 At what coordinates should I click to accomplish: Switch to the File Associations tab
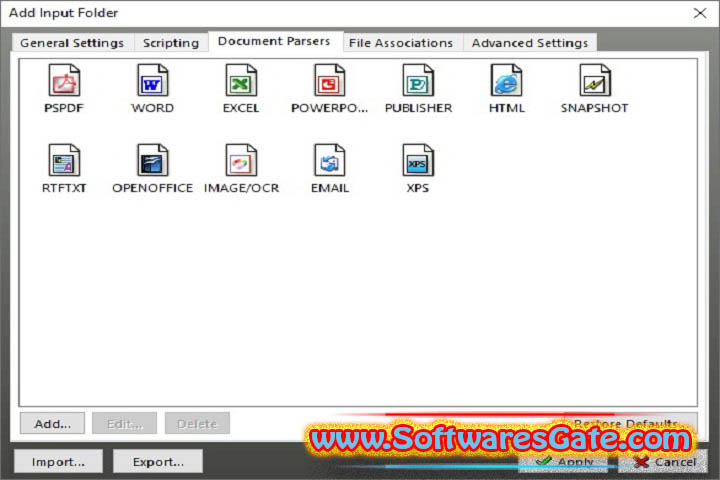(401, 43)
